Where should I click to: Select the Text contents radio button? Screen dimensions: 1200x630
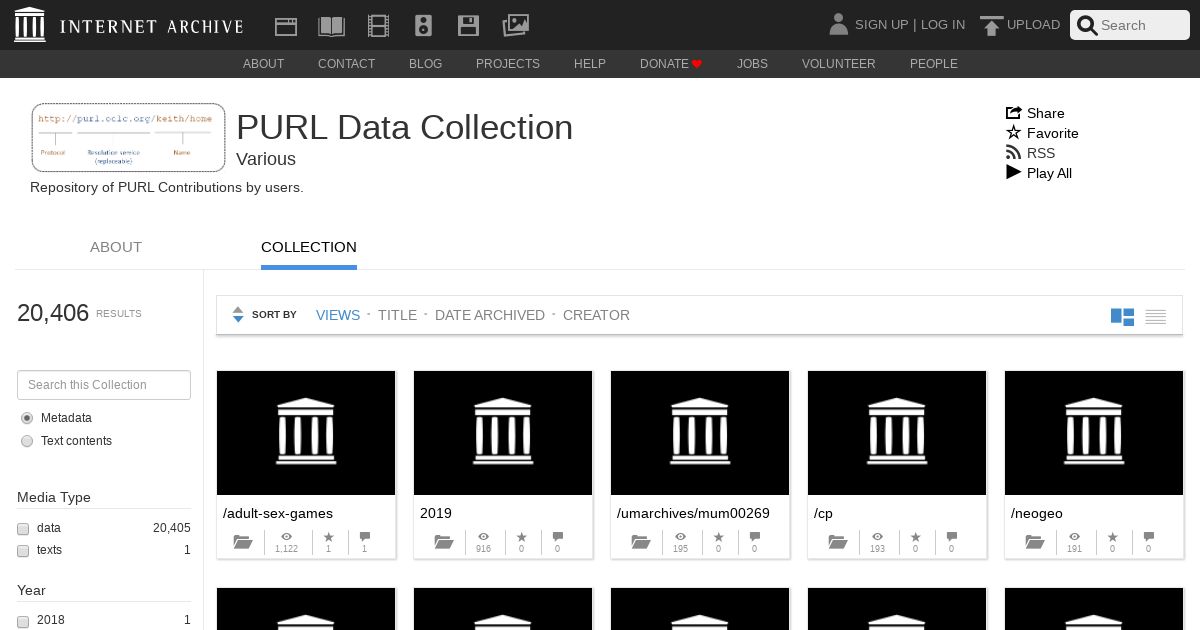27,441
